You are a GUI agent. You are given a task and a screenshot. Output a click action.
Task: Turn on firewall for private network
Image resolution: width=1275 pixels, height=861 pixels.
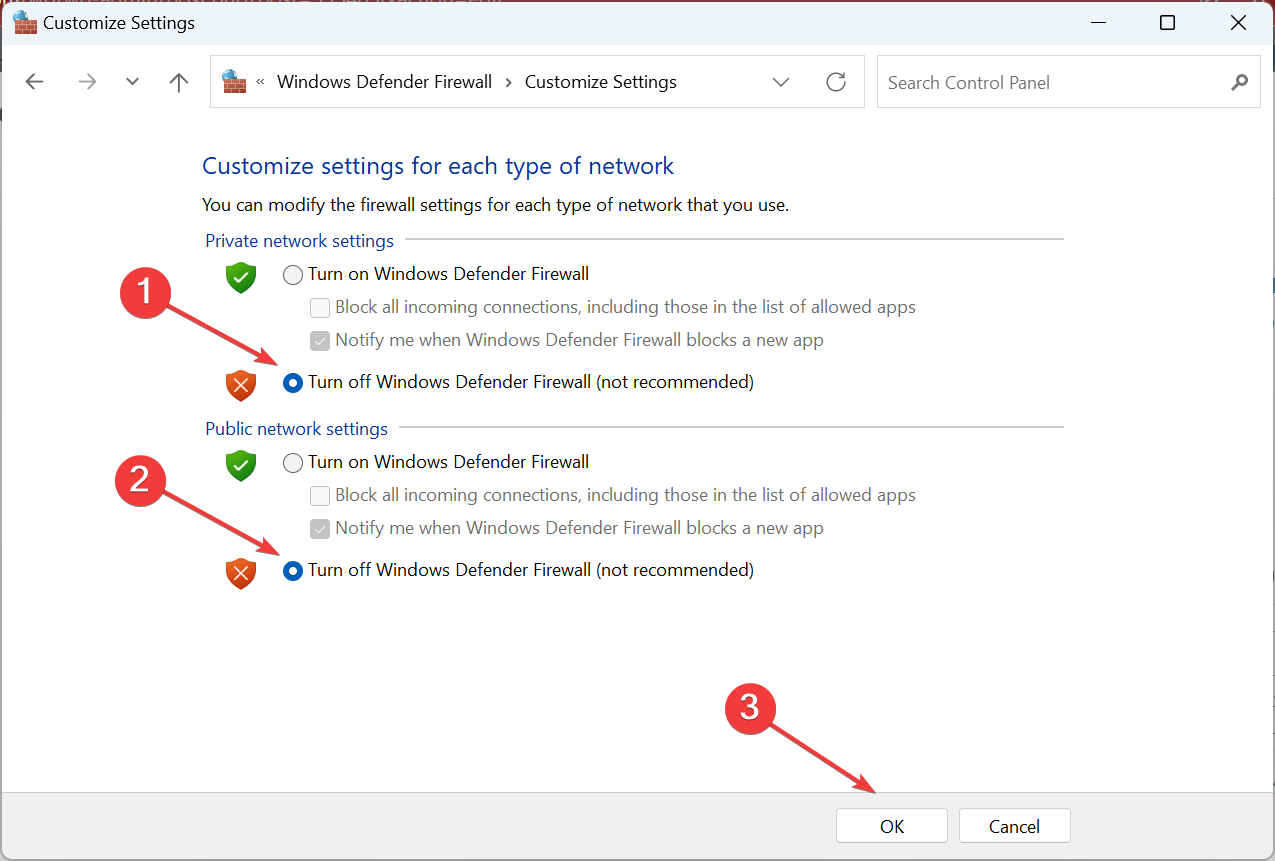[x=293, y=275]
